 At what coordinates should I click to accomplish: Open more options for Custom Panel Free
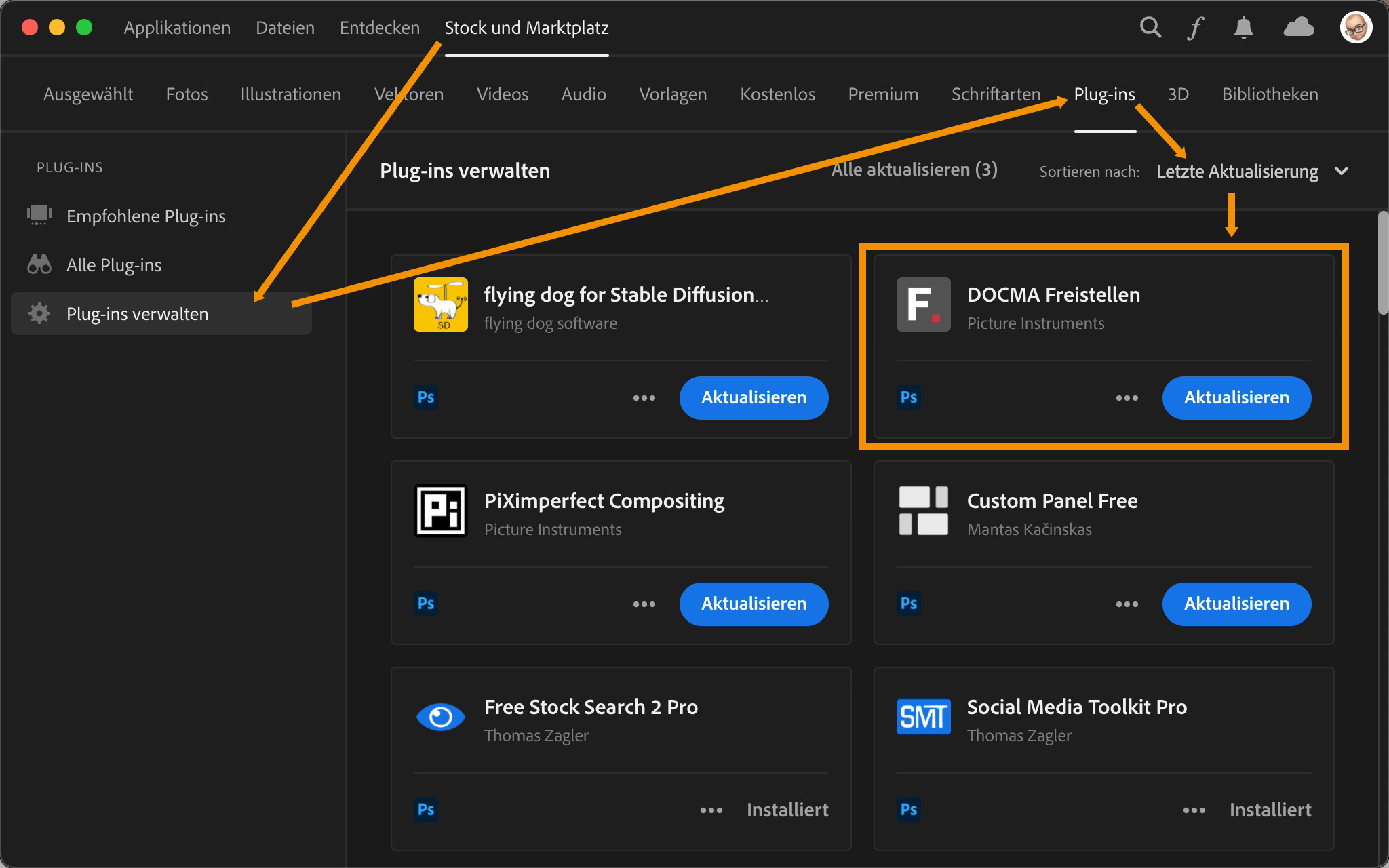point(1127,604)
